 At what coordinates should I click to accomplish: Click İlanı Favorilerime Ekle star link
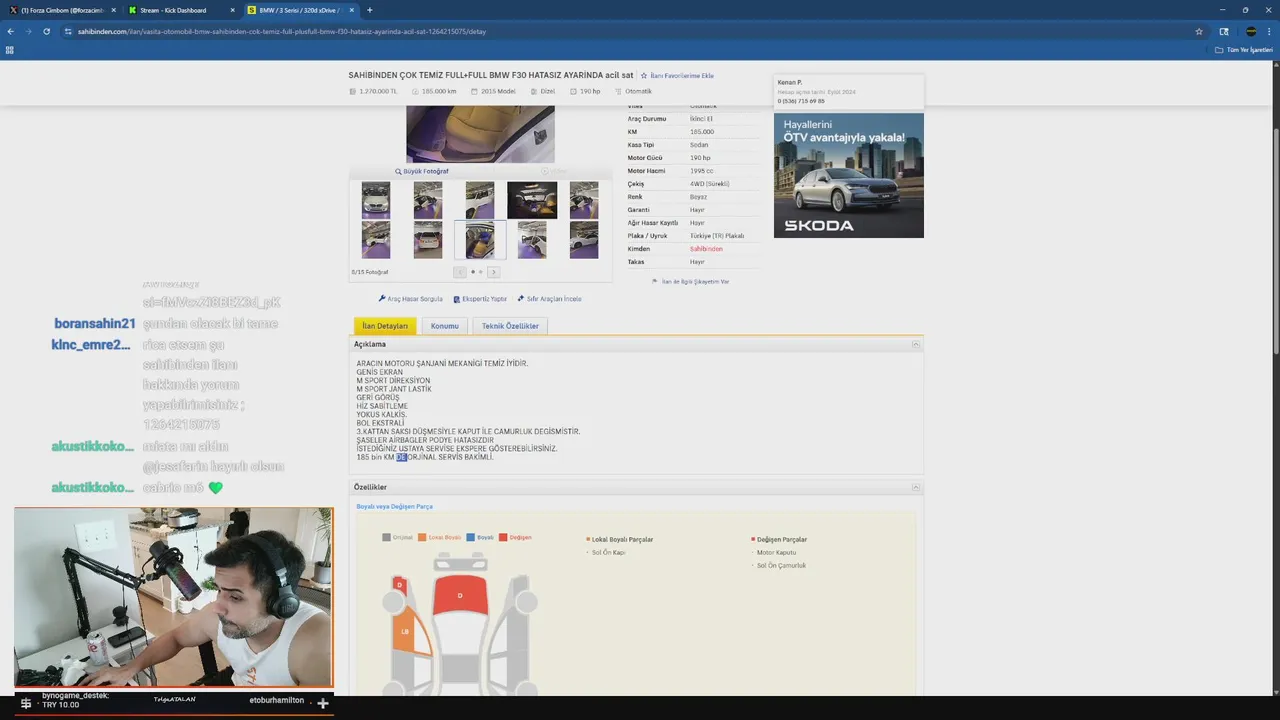click(677, 75)
